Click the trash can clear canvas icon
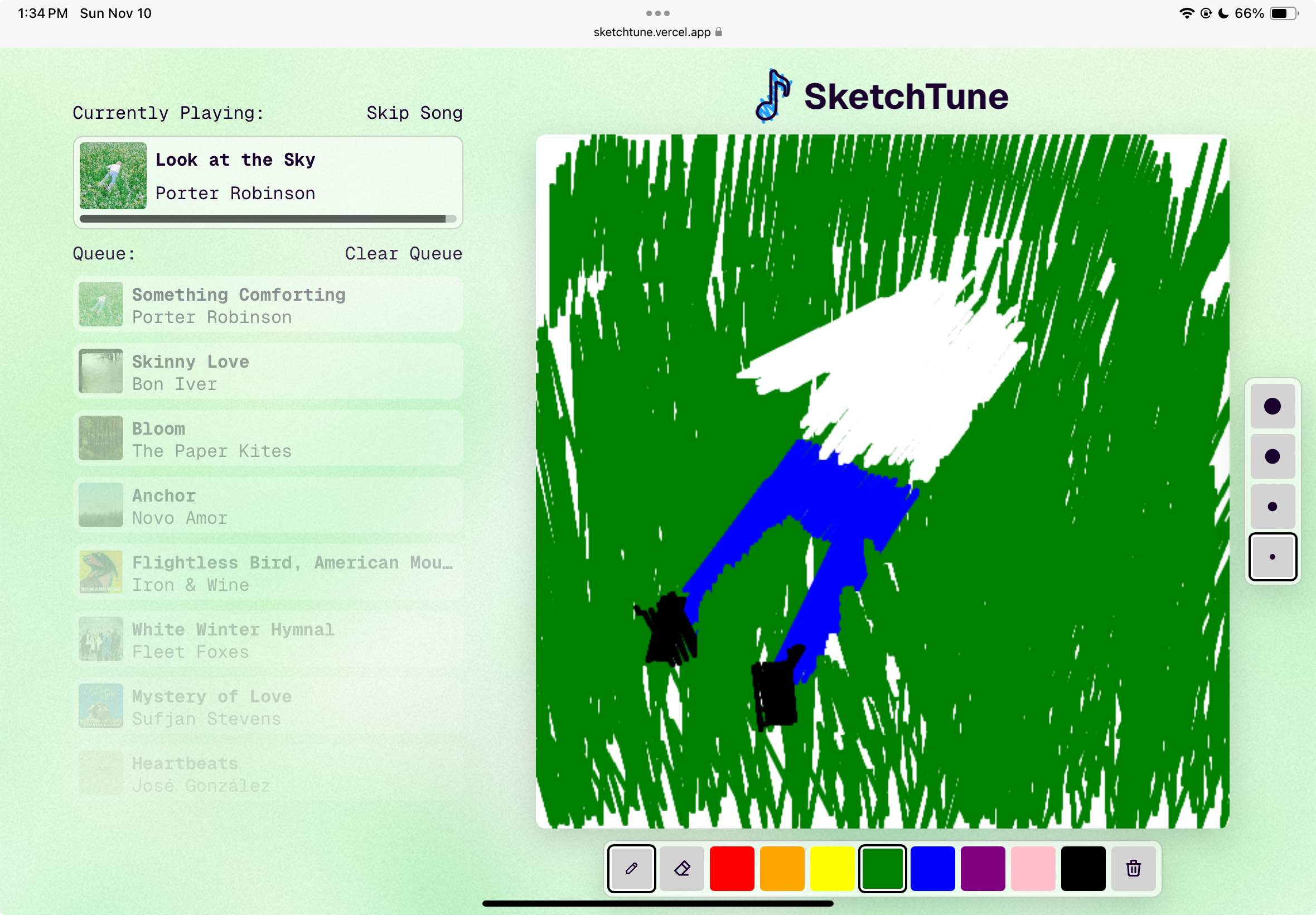Image resolution: width=1316 pixels, height=915 pixels. pyautogui.click(x=1133, y=868)
